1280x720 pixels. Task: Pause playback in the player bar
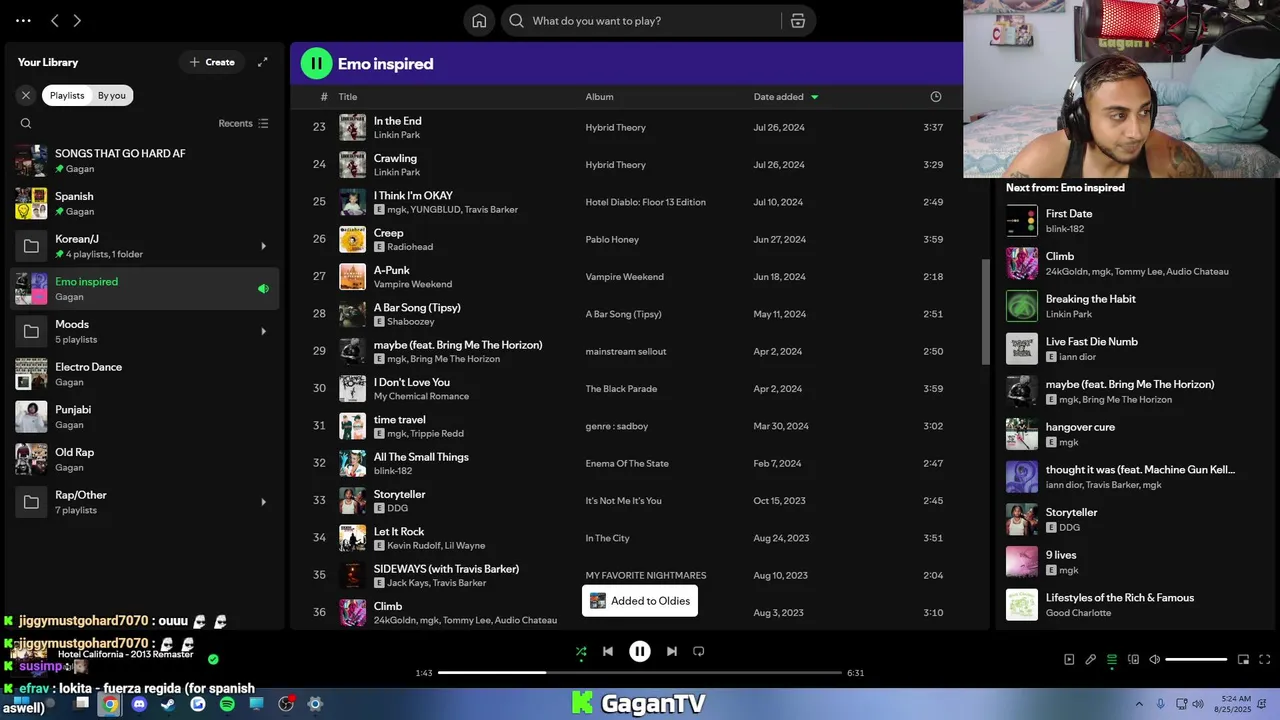[x=640, y=651]
